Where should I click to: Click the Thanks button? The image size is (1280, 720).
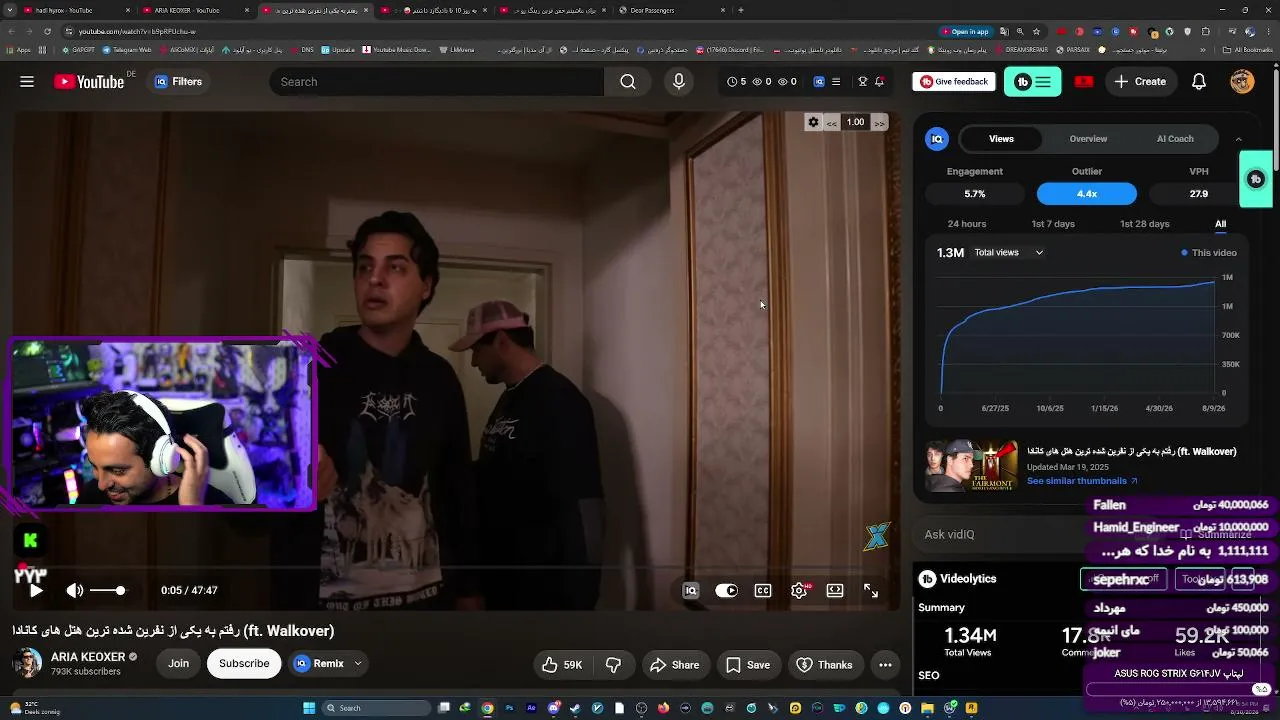[824, 665]
